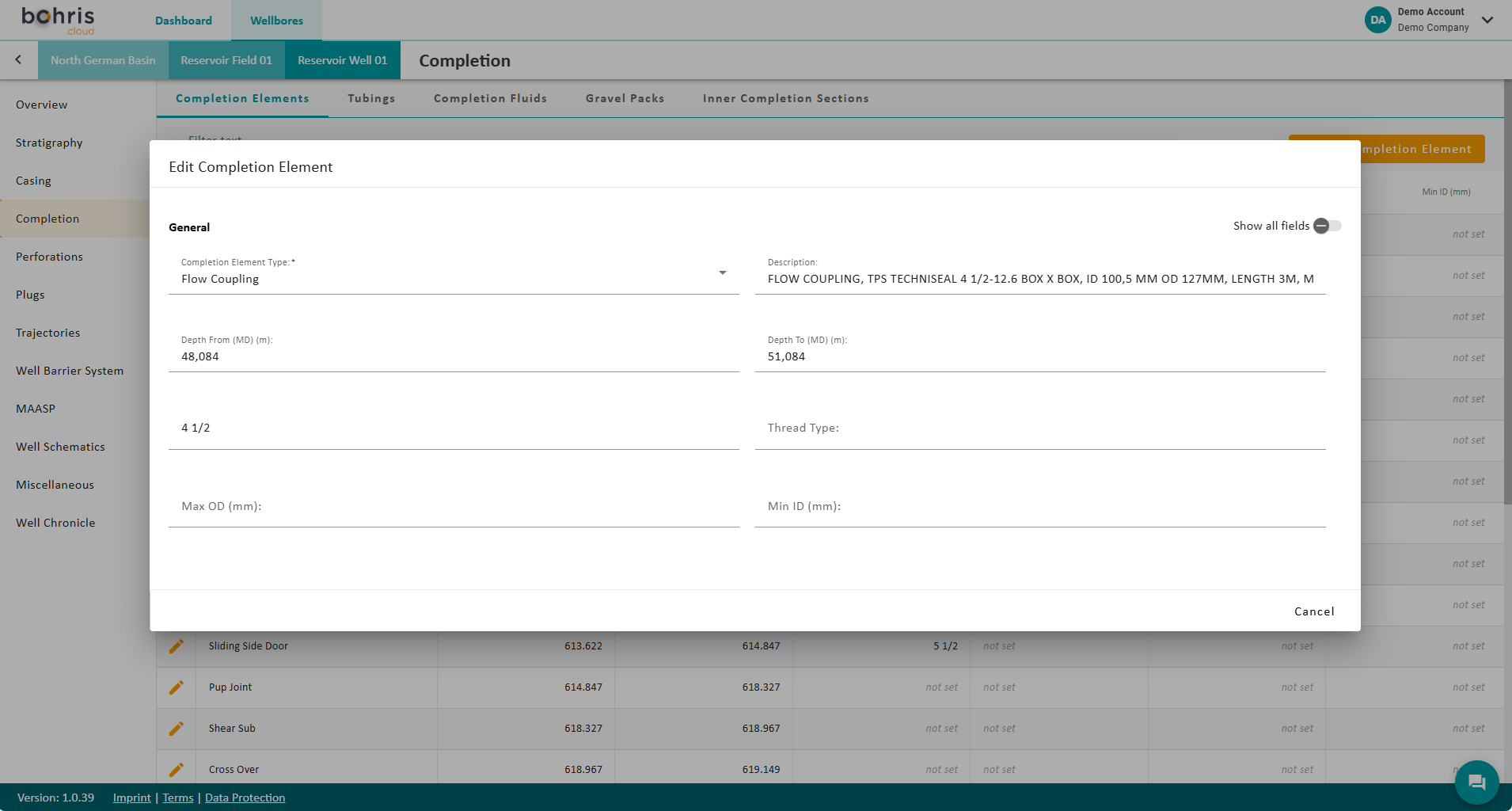Click the Min ID (mm) input field
Image resolution: width=1512 pixels, height=811 pixels.
click(x=1039, y=506)
